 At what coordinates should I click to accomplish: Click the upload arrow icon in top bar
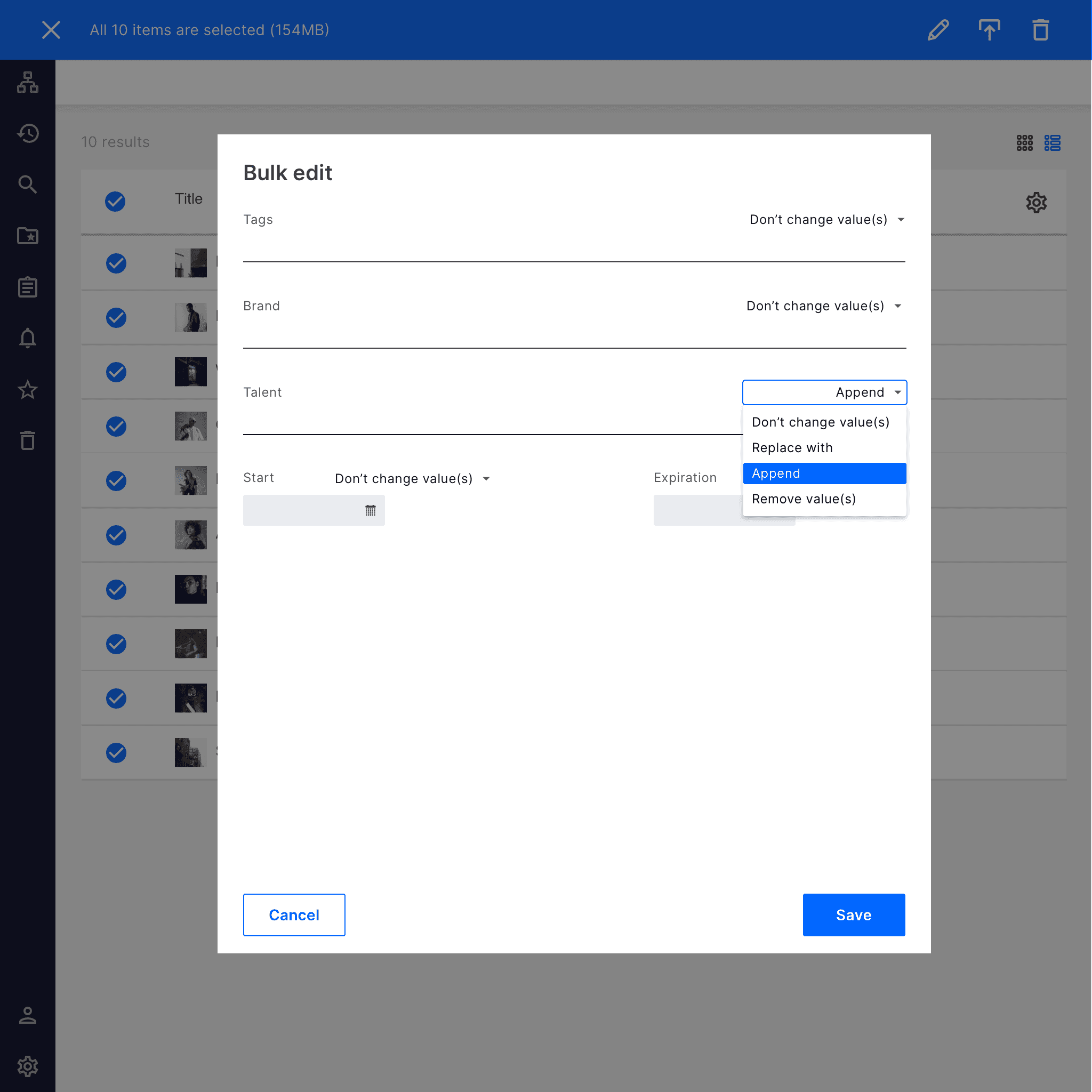click(x=989, y=30)
